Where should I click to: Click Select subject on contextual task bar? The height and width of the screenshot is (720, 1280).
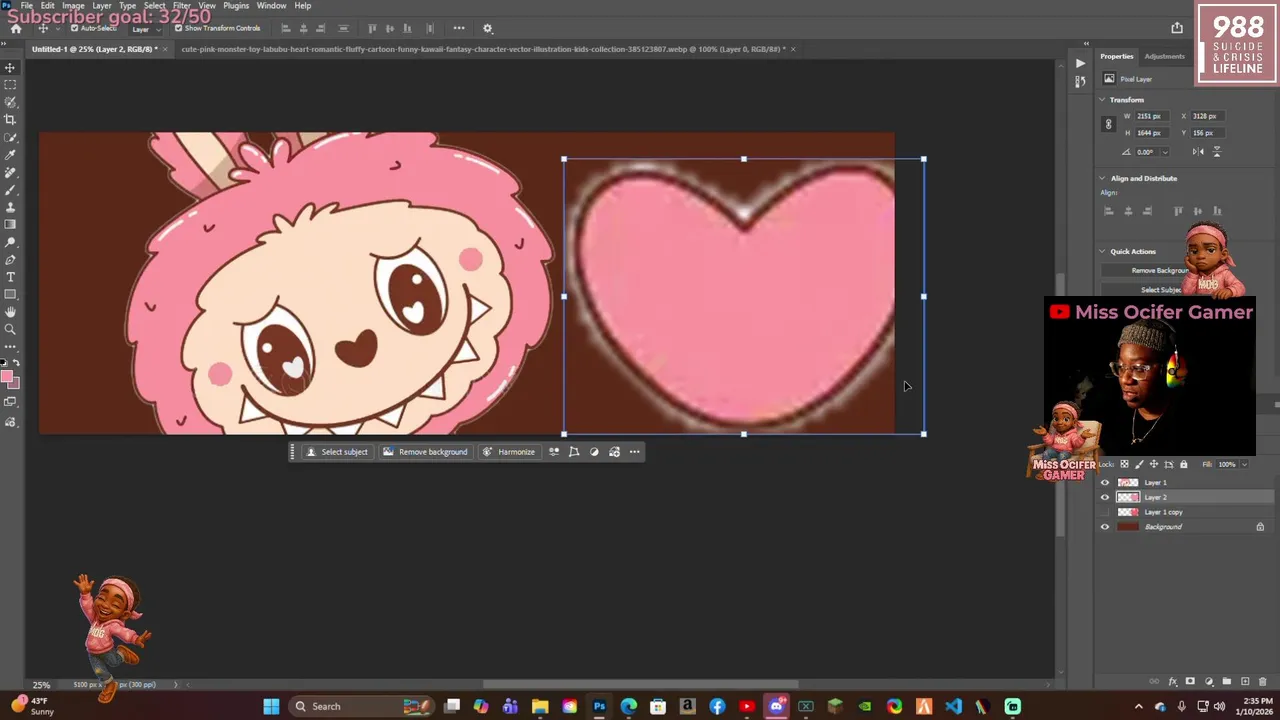point(336,452)
